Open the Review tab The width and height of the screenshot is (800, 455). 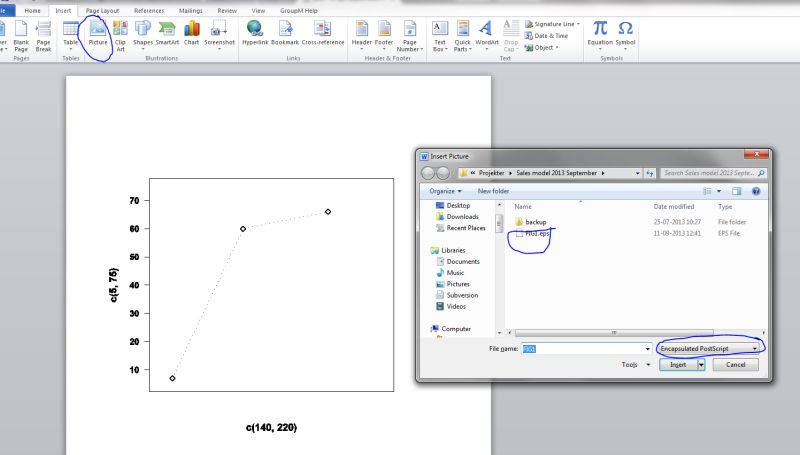click(x=227, y=10)
